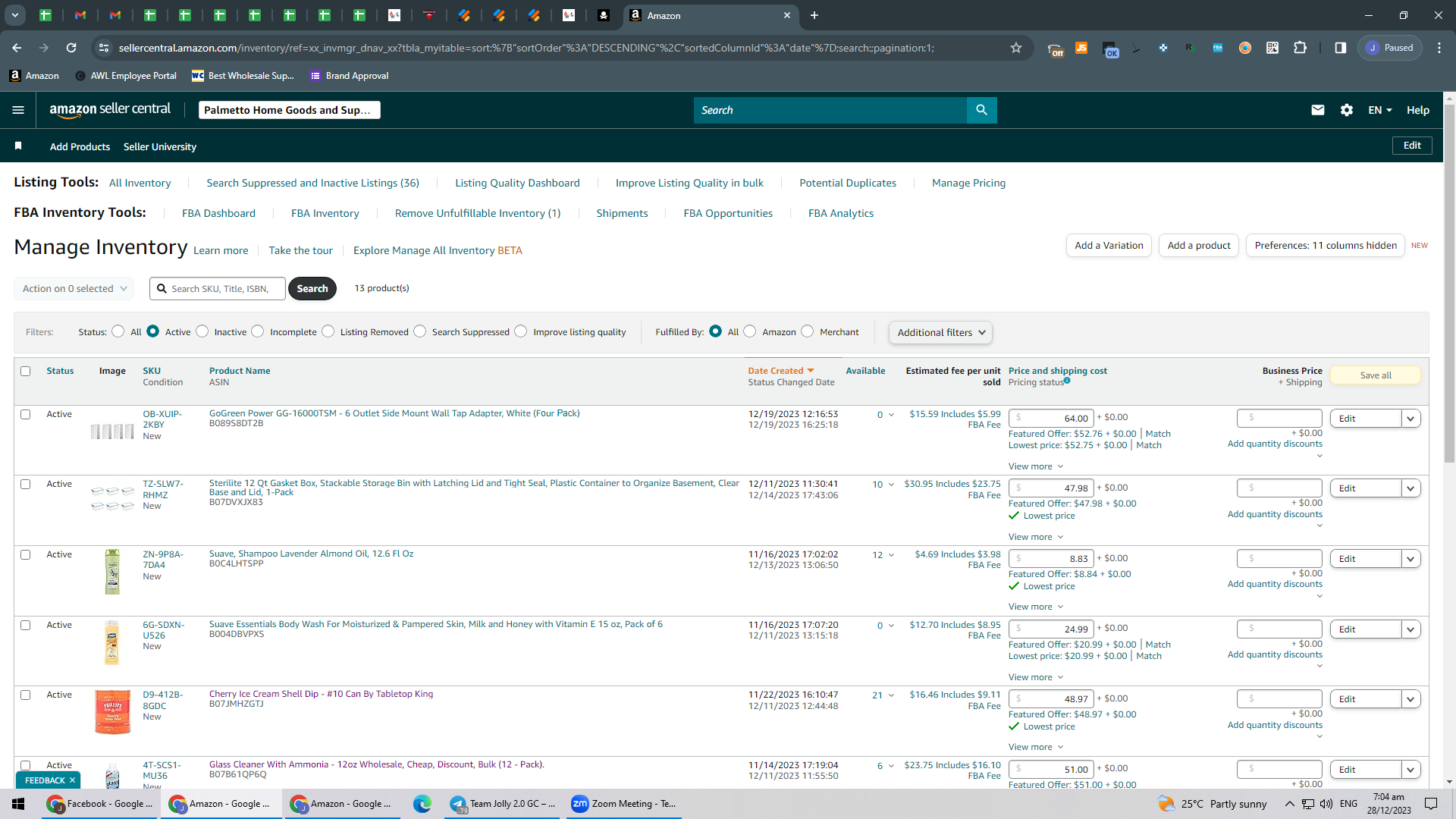This screenshot has height=819, width=1456.
Task: Check the Sterilite Gasket Box row checkbox
Action: (x=26, y=484)
